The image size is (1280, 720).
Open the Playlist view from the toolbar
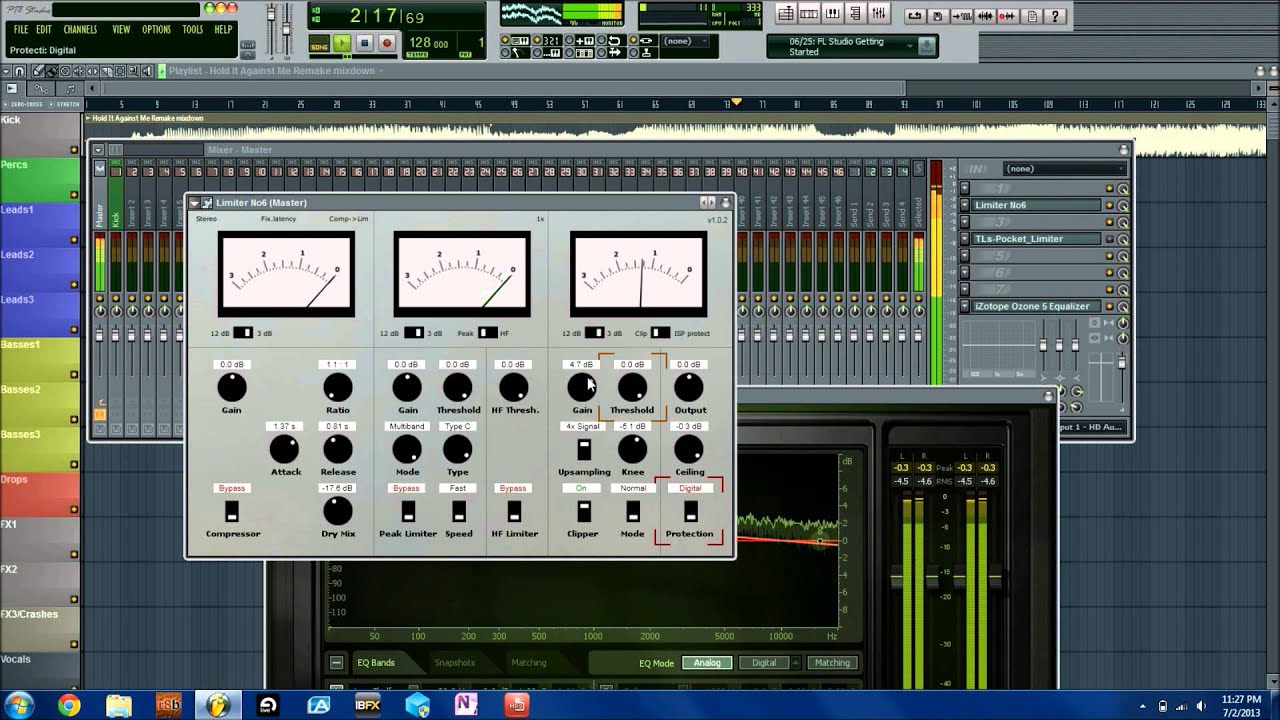coord(787,14)
